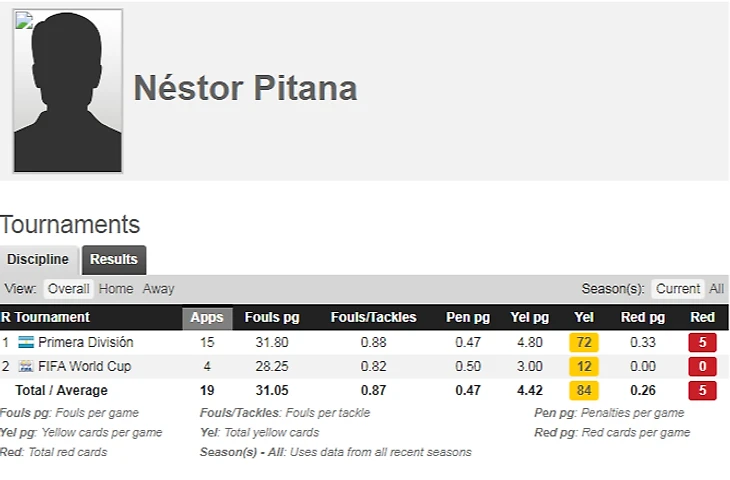
Task: Click the total yellow cards badge showing 84
Action: click(583, 391)
